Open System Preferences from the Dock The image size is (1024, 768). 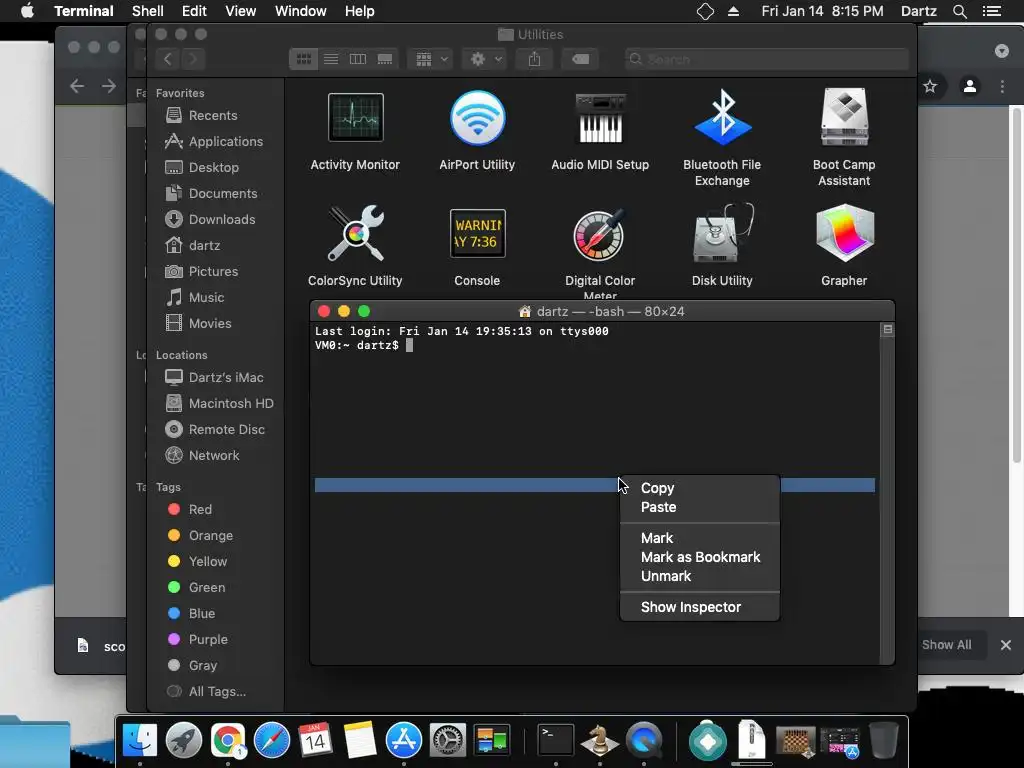pos(447,739)
